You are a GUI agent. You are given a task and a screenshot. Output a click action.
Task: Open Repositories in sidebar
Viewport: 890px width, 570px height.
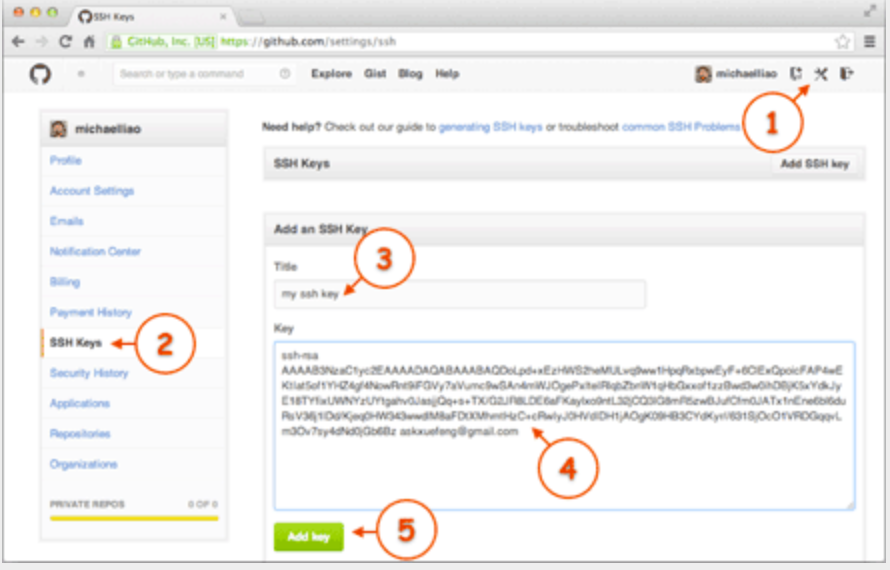(80, 434)
